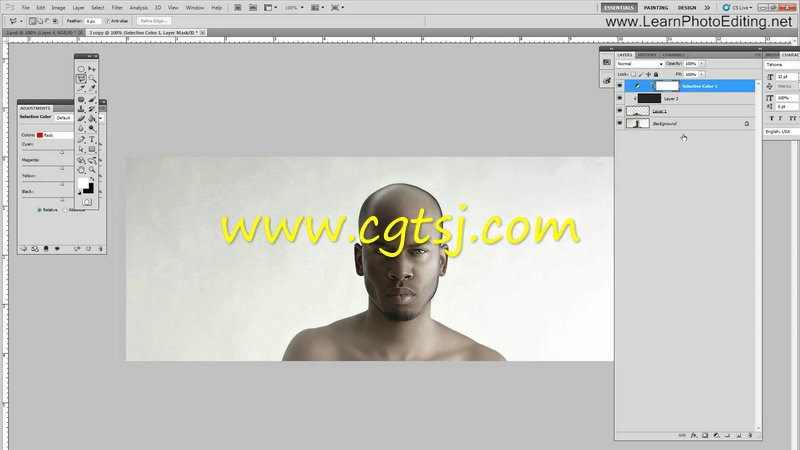Click the Essentials workspace button

point(619,8)
